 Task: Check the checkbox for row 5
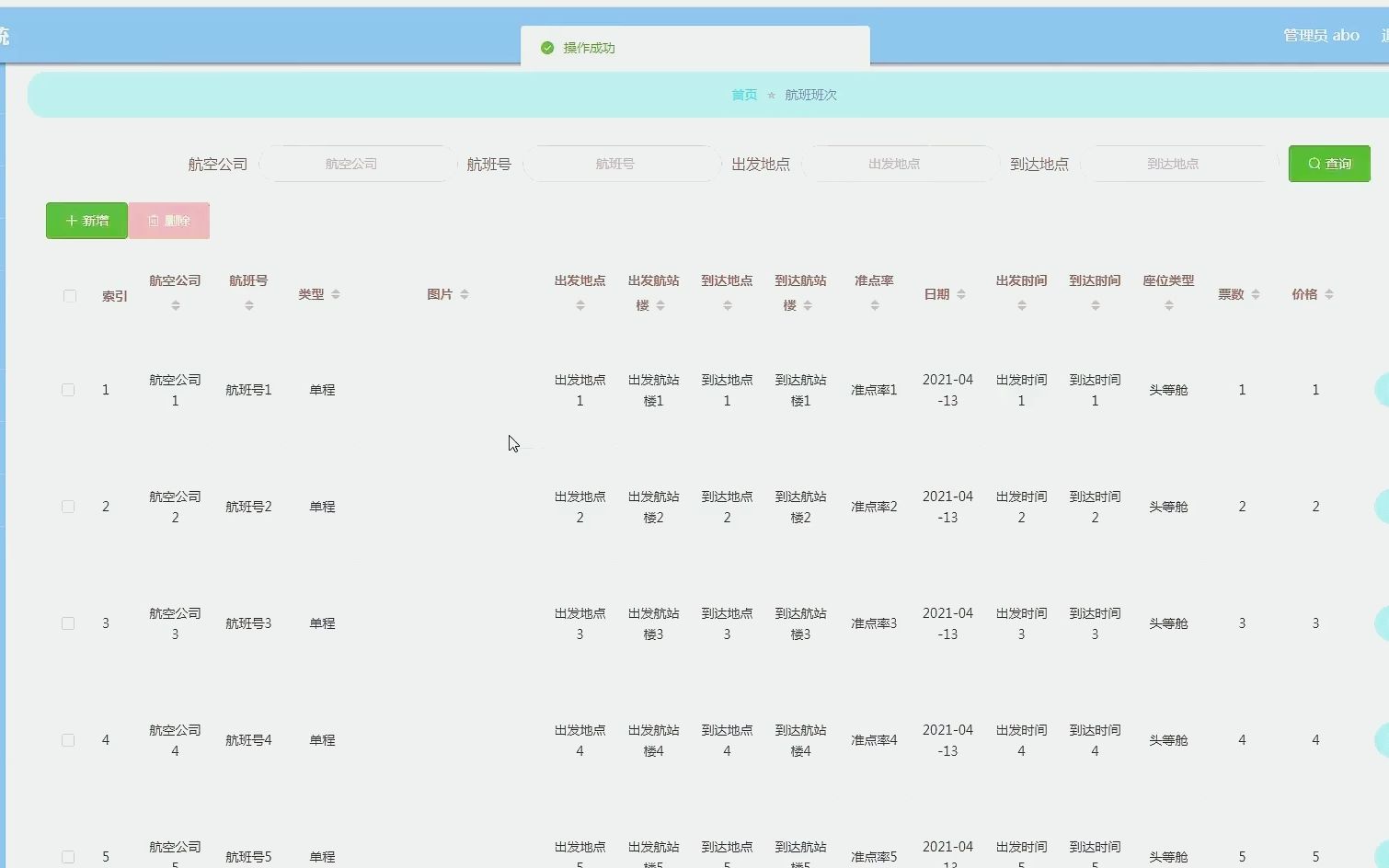click(x=68, y=857)
